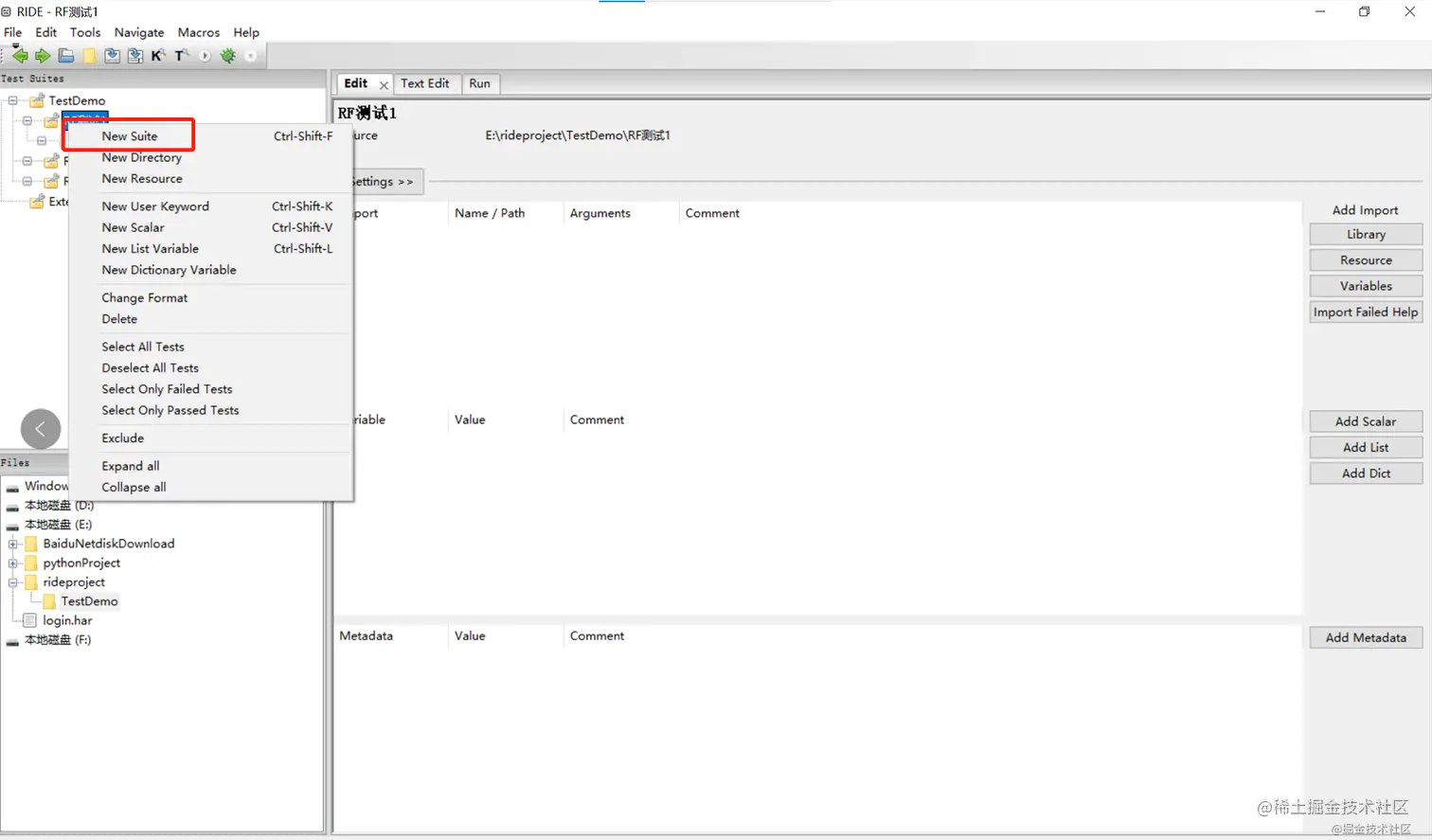Viewport: 1432px width, 840px height.
Task: Click the Variables import button
Action: pyautogui.click(x=1366, y=286)
